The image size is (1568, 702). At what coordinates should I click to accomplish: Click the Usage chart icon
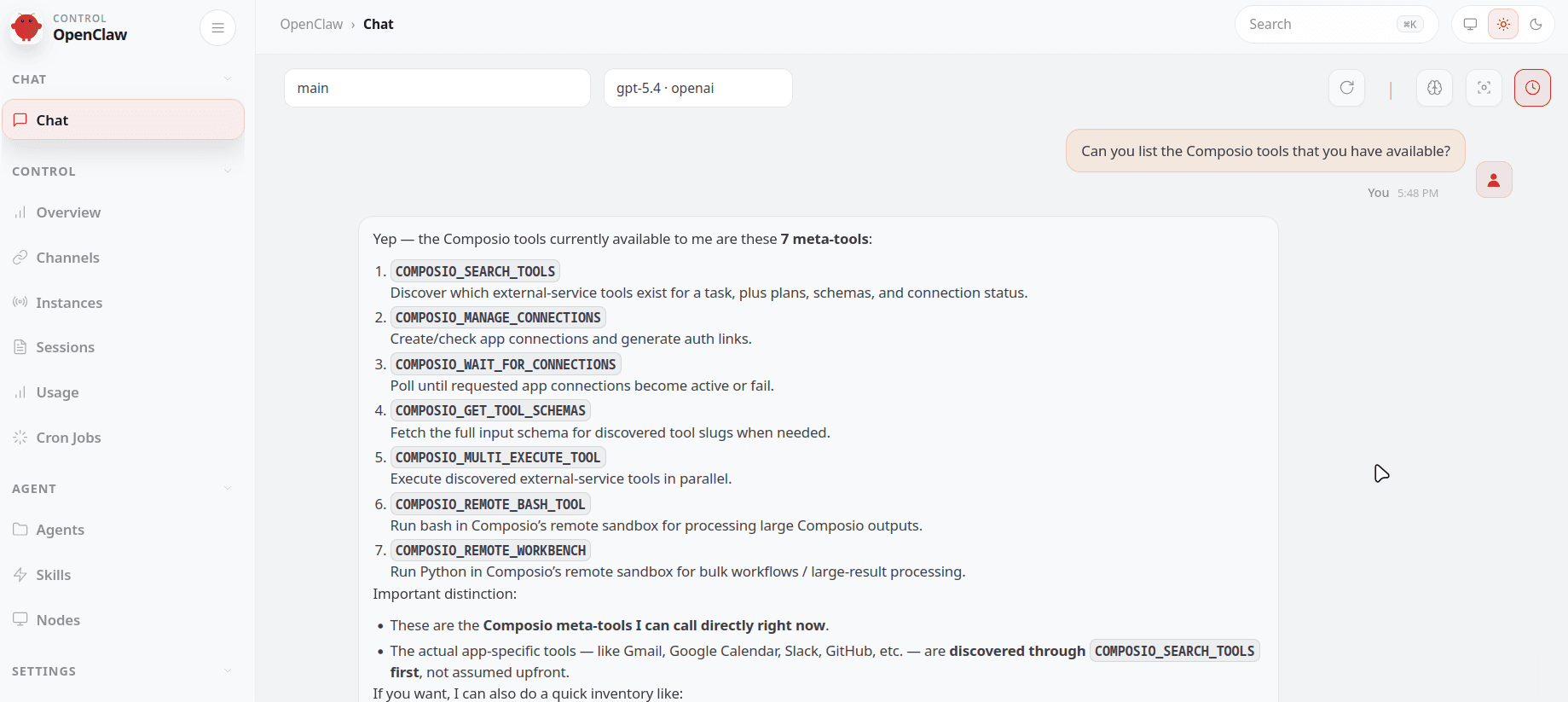20,392
